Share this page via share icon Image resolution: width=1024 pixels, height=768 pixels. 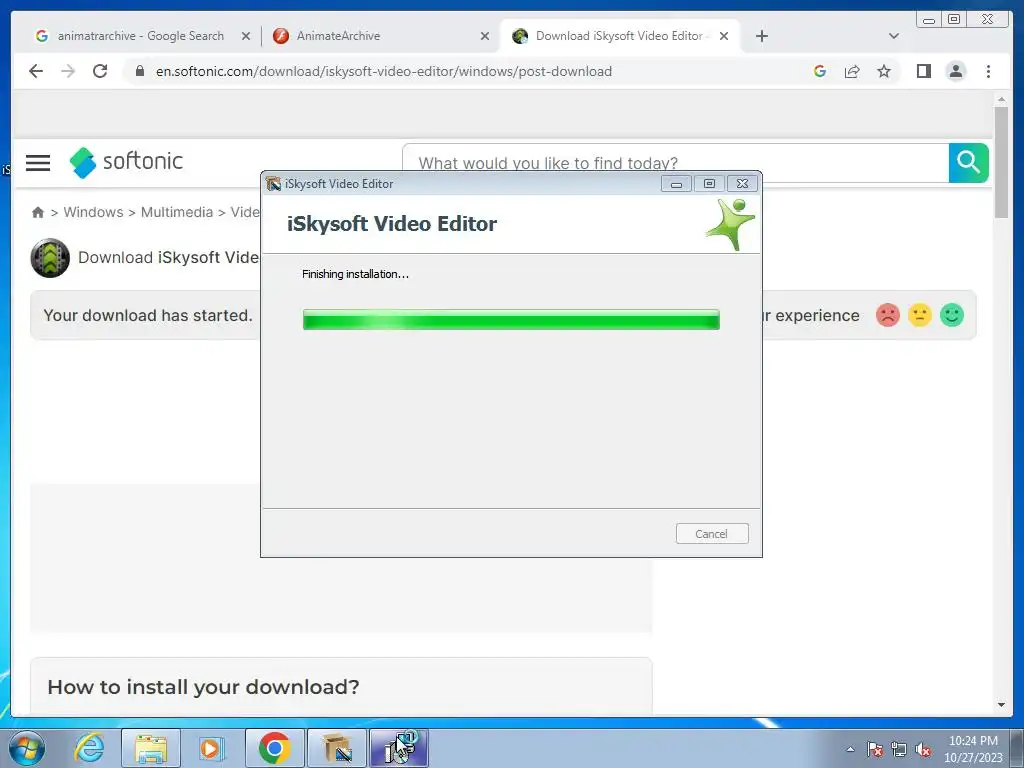pos(852,71)
